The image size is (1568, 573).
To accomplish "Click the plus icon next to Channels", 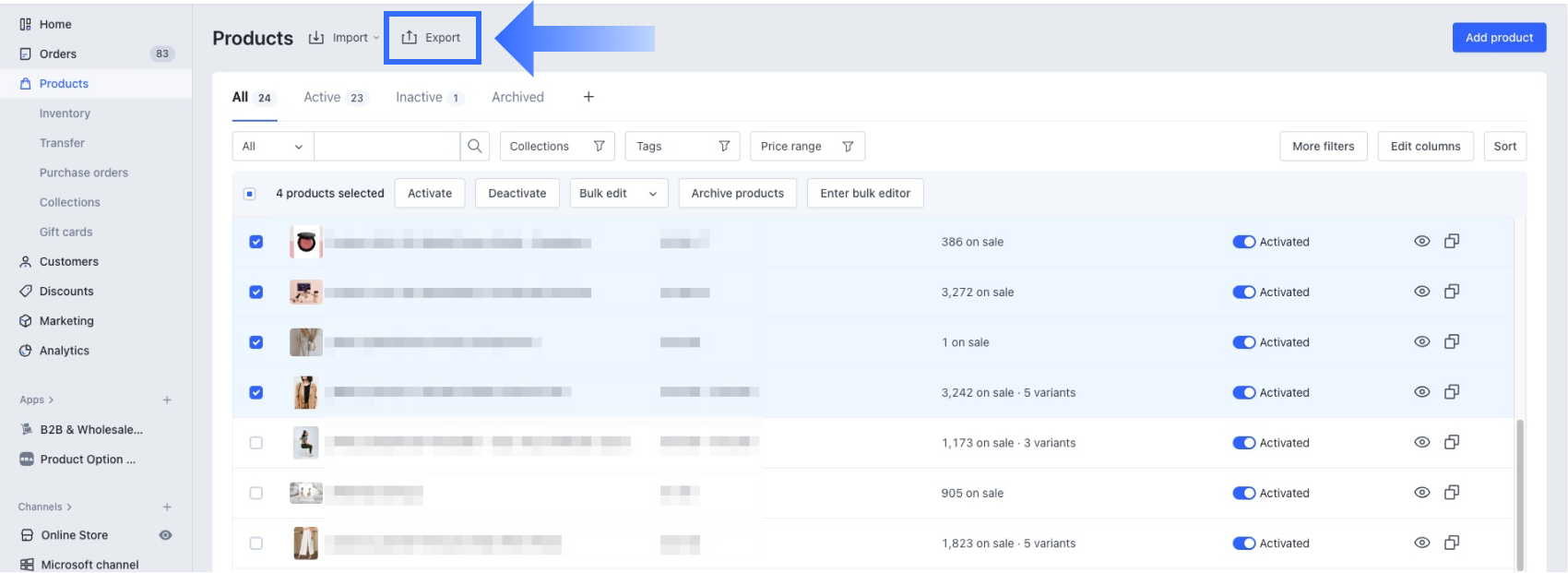I will (x=167, y=507).
